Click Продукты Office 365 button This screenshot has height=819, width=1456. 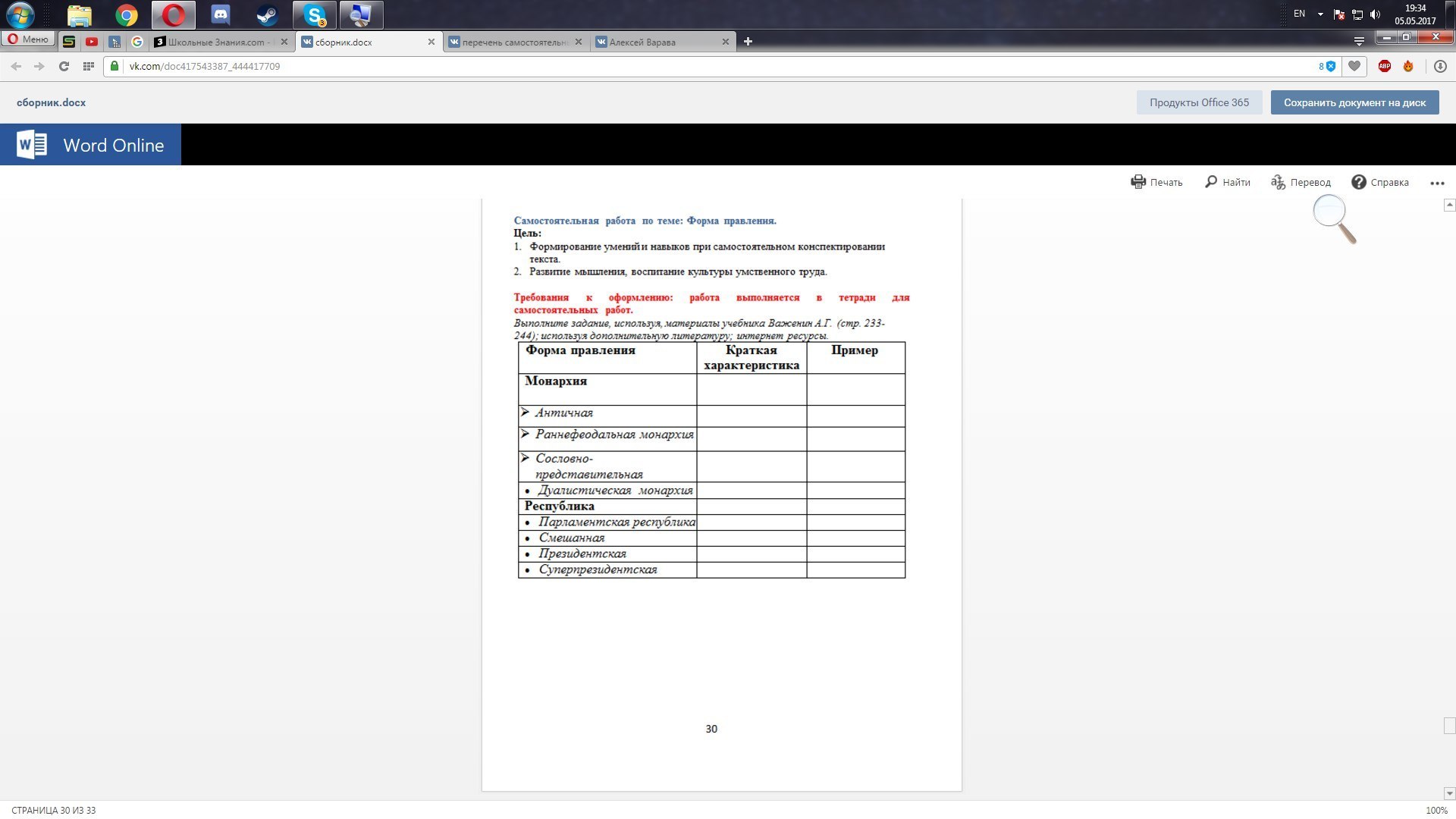[1199, 102]
